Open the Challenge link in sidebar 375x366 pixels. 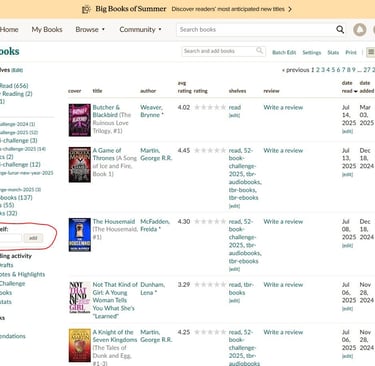(13, 283)
